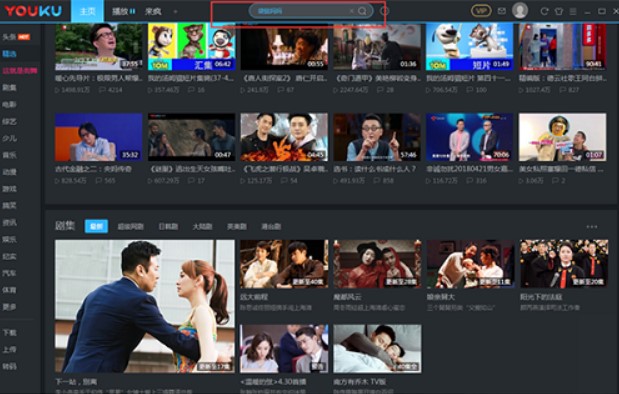
Task: Switch to the 来疯 tab
Action: pos(153,11)
